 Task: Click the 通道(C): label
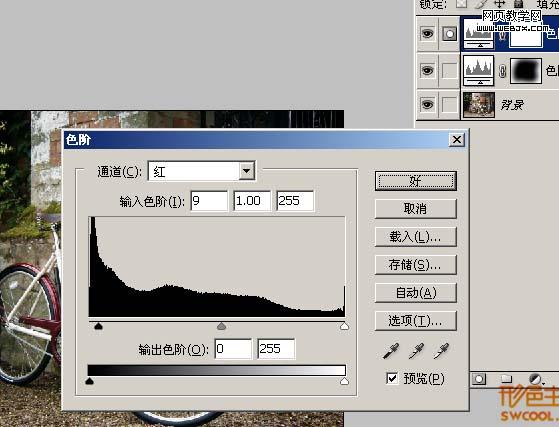point(120,172)
